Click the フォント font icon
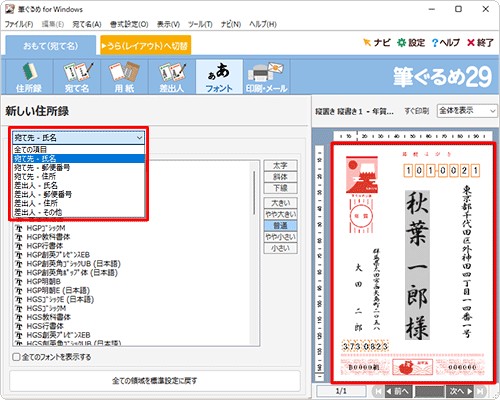This screenshot has height=400, width=500. tap(219, 77)
